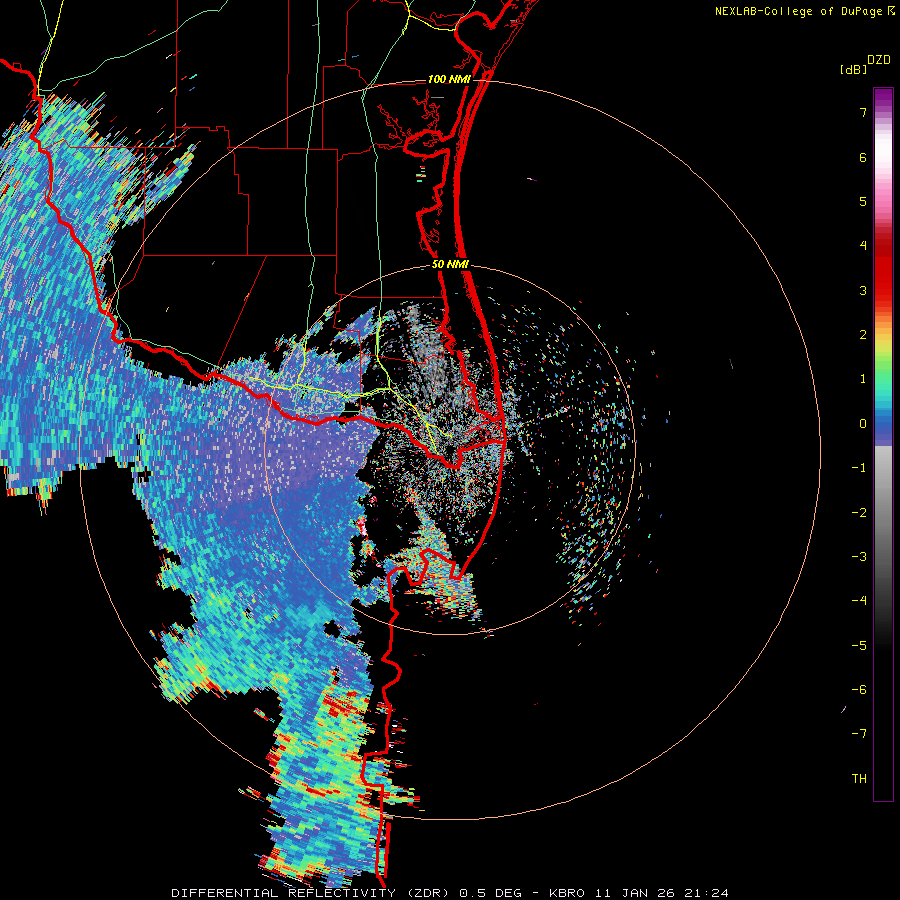Click the 3 value on the color scale
Screen dimensions: 900x900
pos(863,290)
